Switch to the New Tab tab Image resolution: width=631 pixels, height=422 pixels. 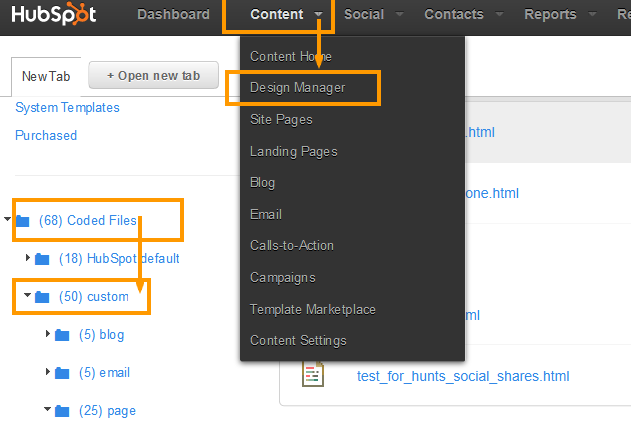click(46, 76)
